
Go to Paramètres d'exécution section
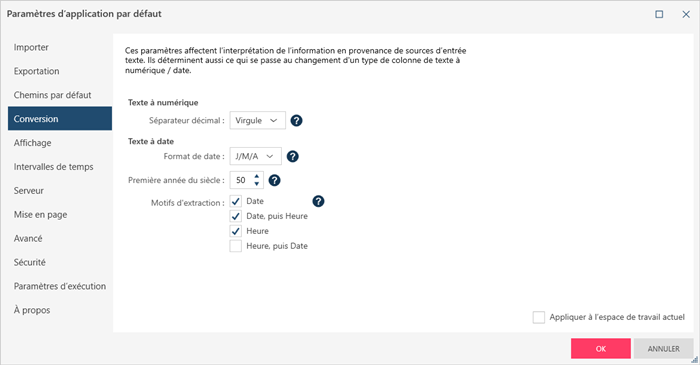[x=60, y=286]
